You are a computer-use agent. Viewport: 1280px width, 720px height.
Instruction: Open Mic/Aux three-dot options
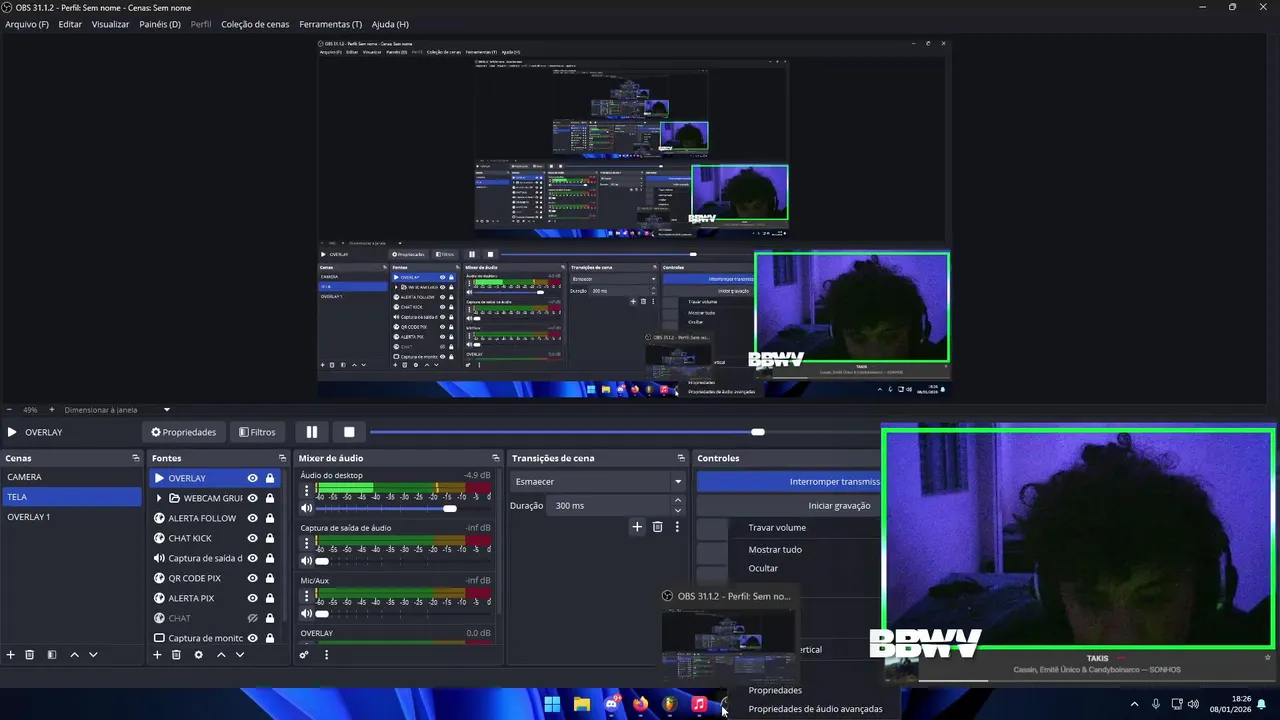(x=307, y=595)
